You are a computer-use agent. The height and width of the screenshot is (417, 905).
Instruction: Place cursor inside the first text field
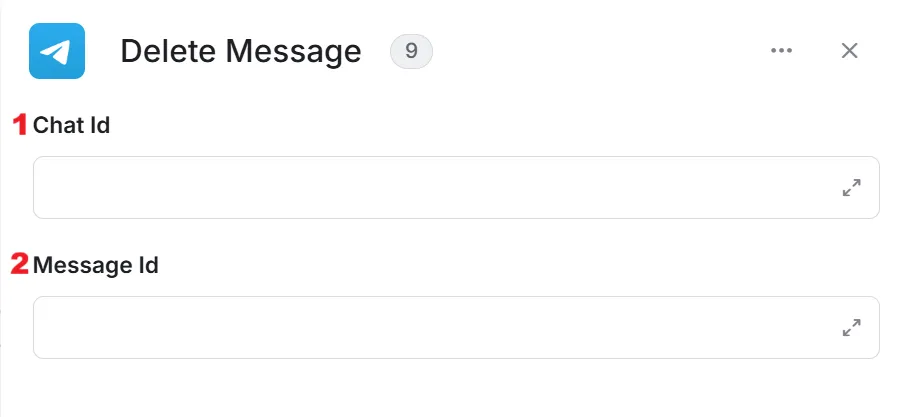[x=456, y=187]
